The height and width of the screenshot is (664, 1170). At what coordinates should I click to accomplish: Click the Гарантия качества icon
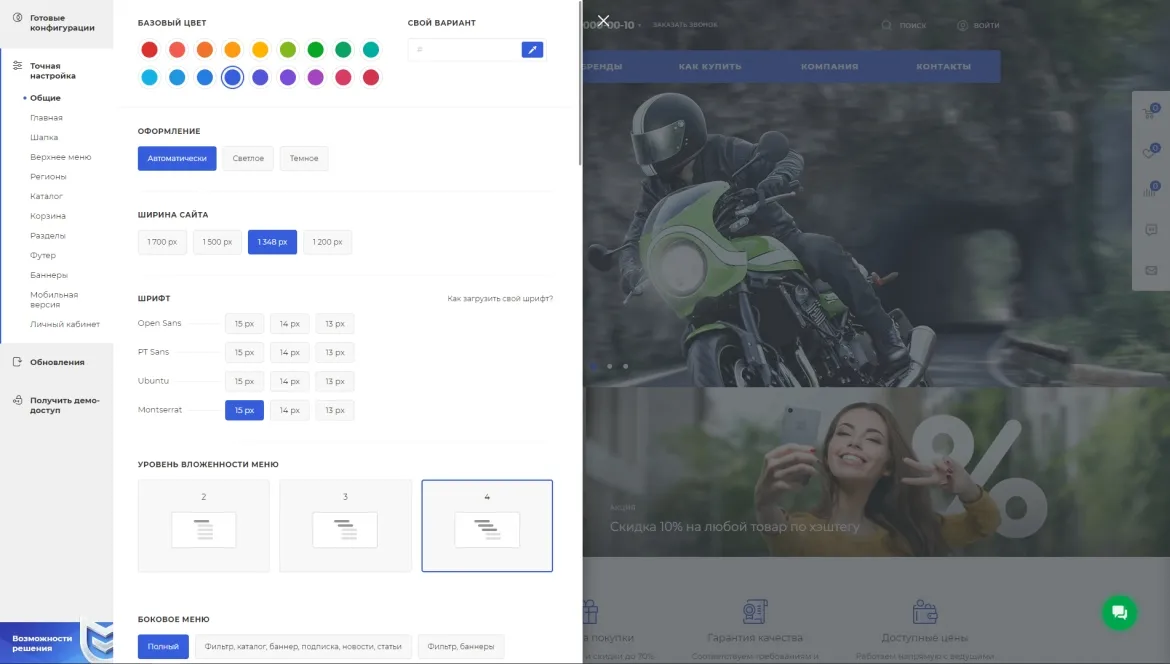click(x=754, y=611)
